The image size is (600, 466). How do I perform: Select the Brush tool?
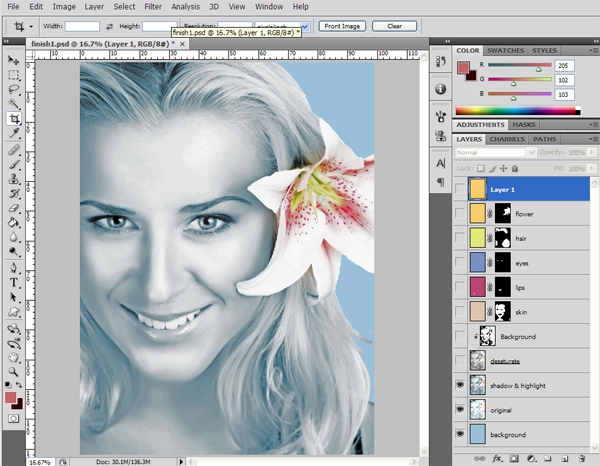coord(13,165)
